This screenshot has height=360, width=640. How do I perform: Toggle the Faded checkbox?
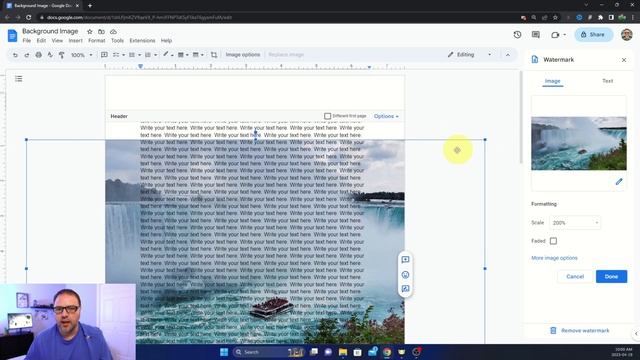(x=553, y=241)
